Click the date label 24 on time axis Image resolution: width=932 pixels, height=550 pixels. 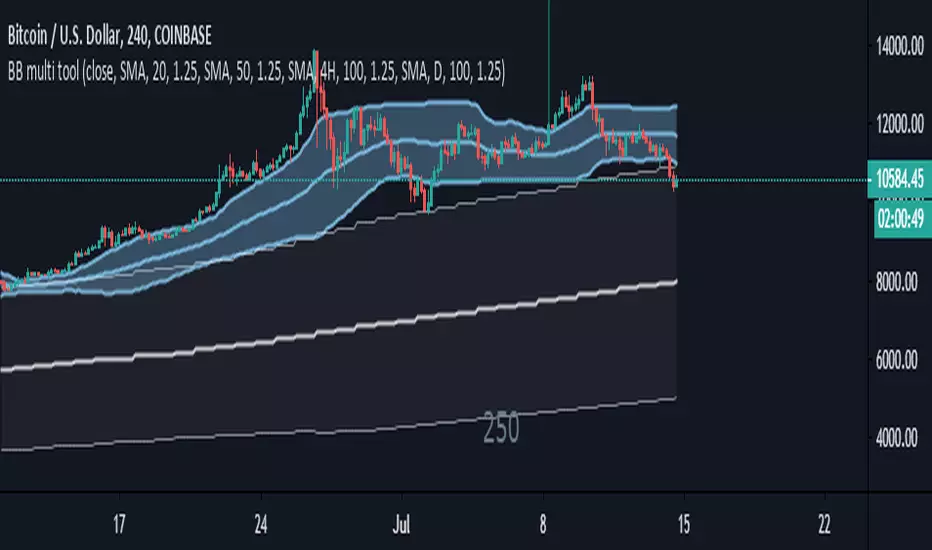[x=260, y=524]
